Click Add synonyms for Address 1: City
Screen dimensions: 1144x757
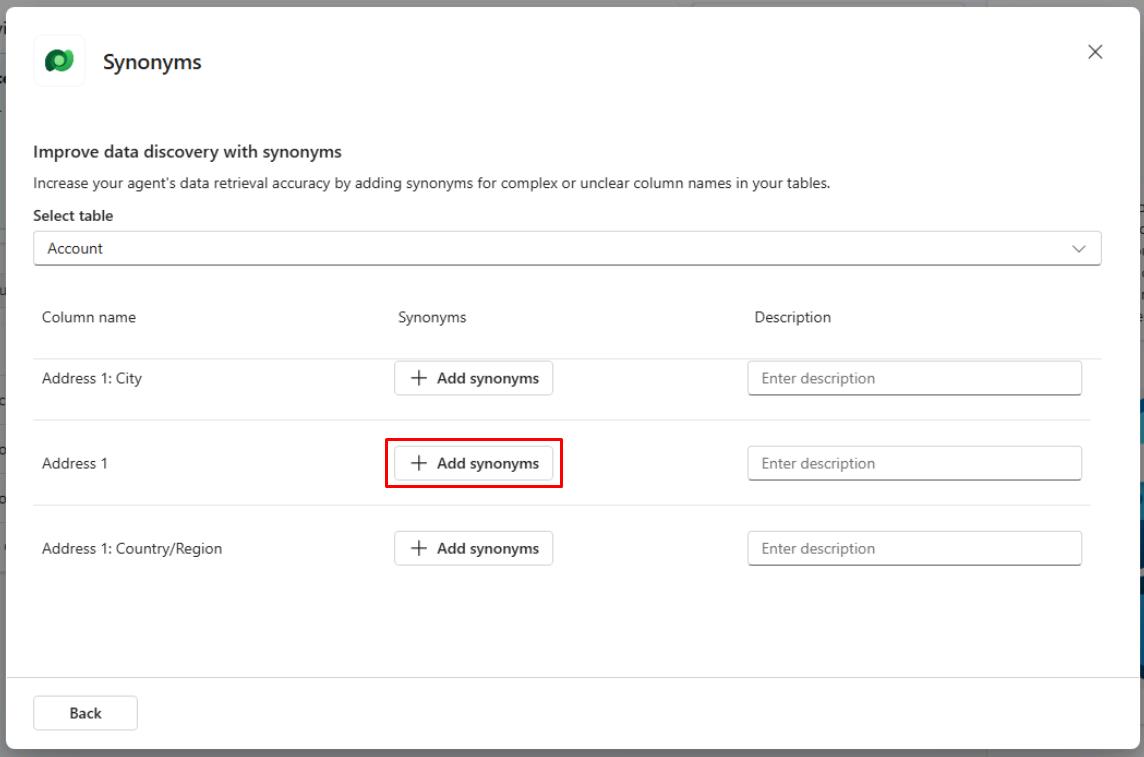[473, 377]
